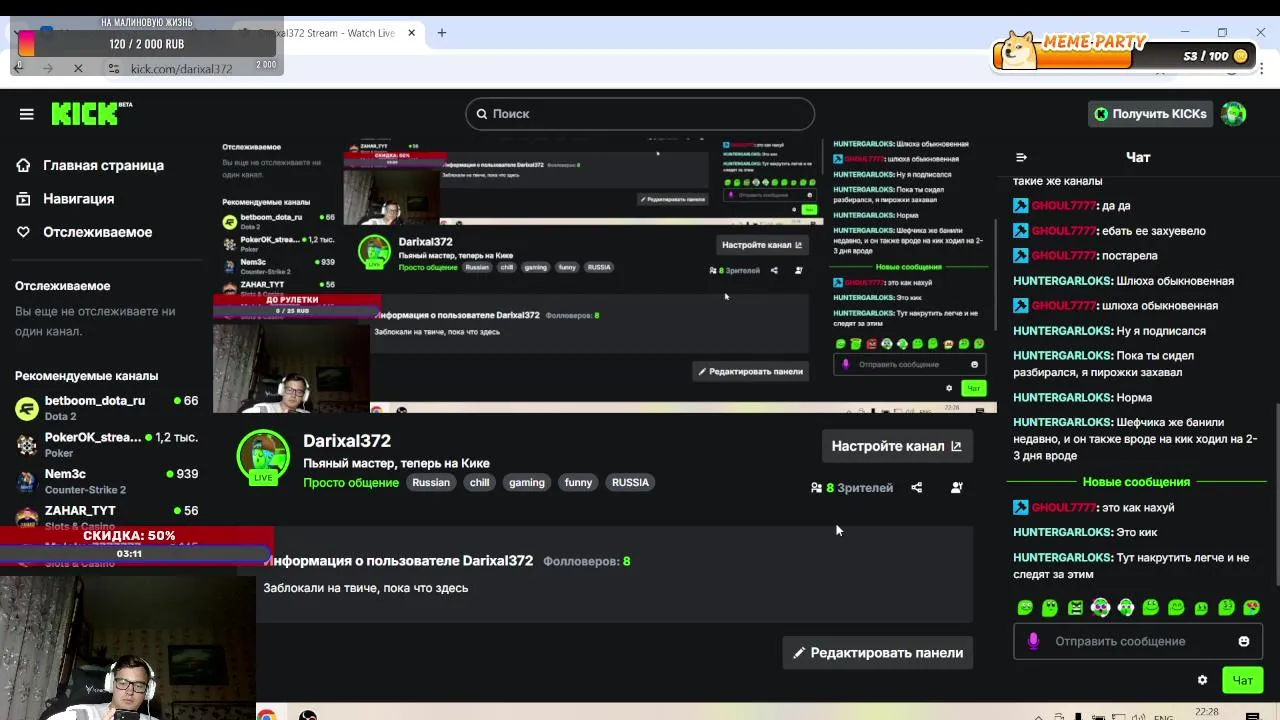Open the chat settings gear
This screenshot has width=1280, height=720.
coord(1202,680)
